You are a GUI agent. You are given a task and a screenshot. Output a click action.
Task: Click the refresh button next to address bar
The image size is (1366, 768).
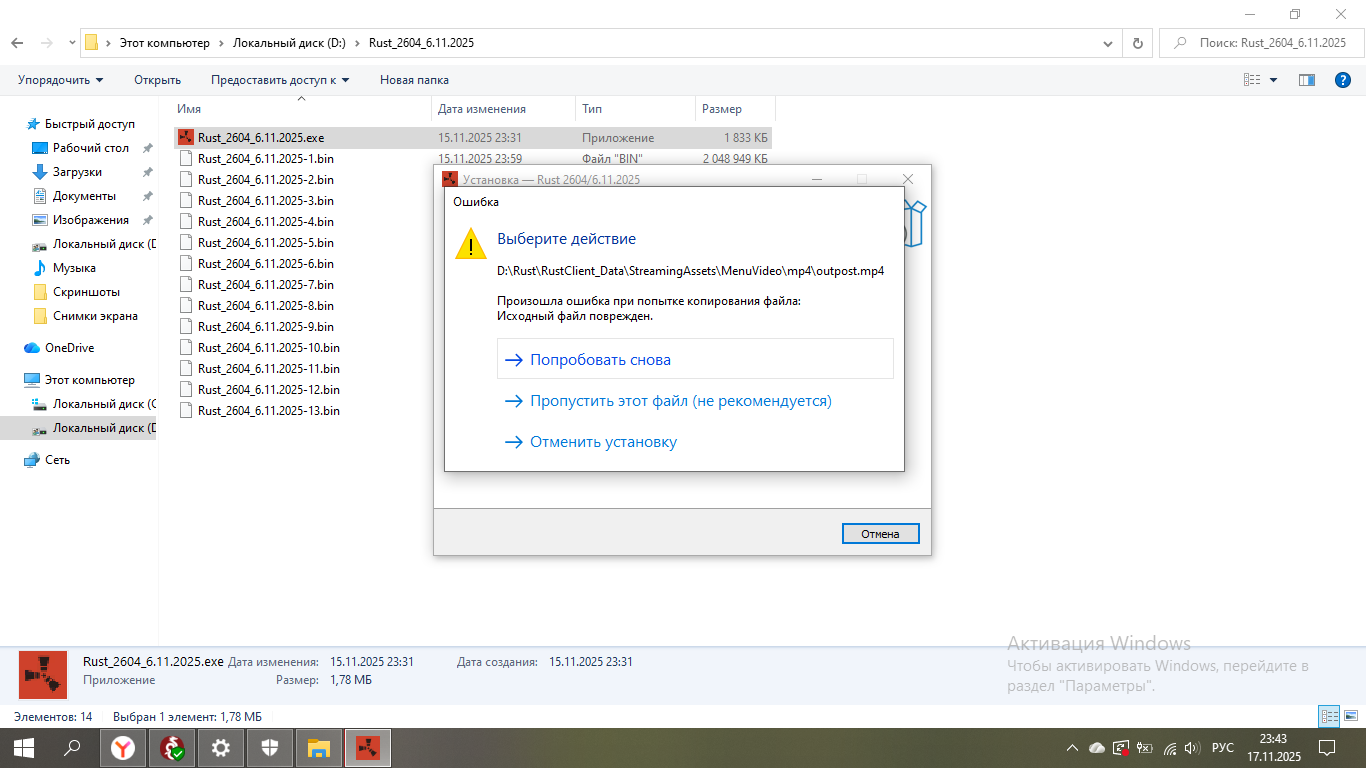point(1137,43)
